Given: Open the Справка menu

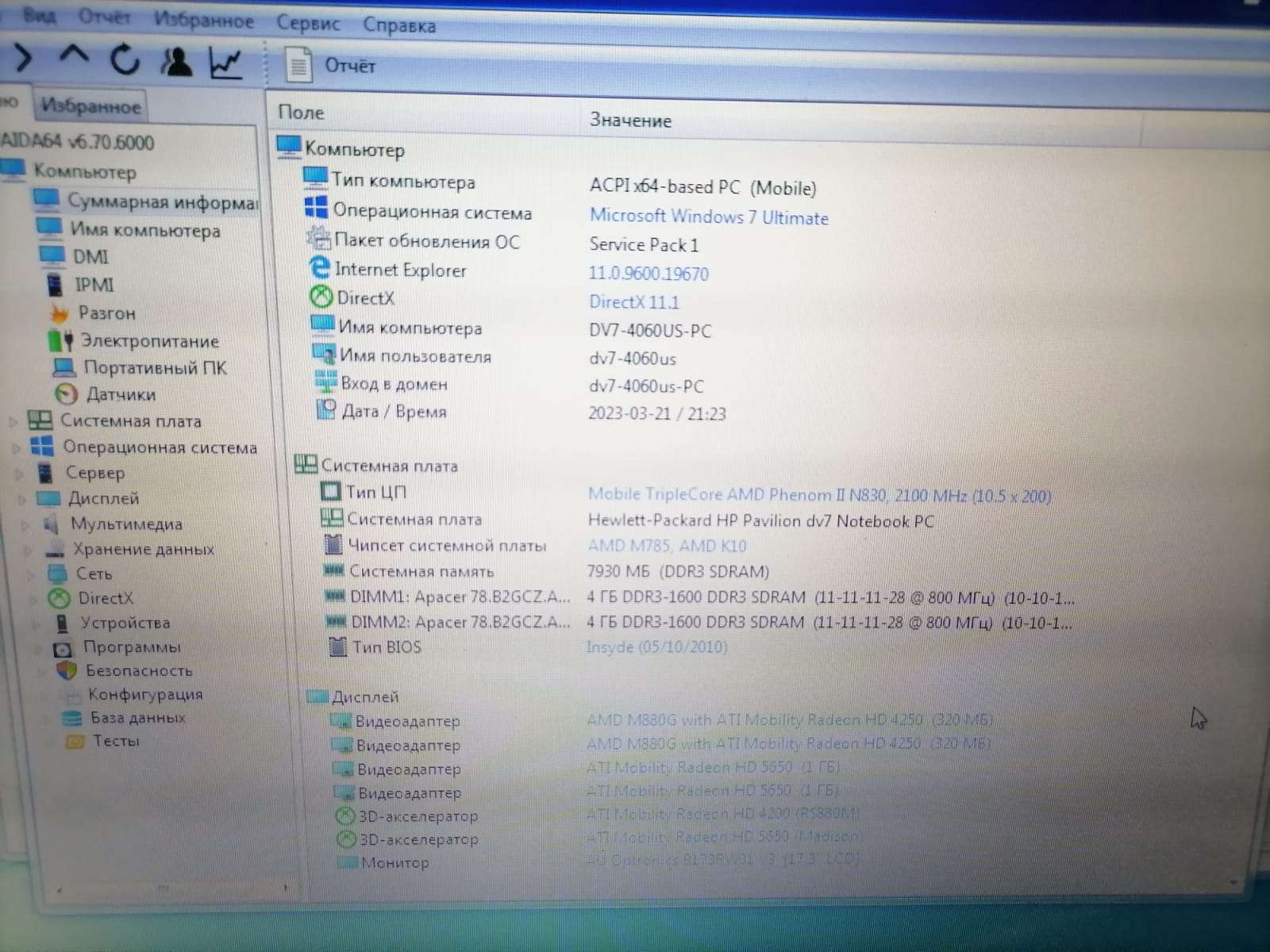Looking at the screenshot, I should tap(399, 25).
